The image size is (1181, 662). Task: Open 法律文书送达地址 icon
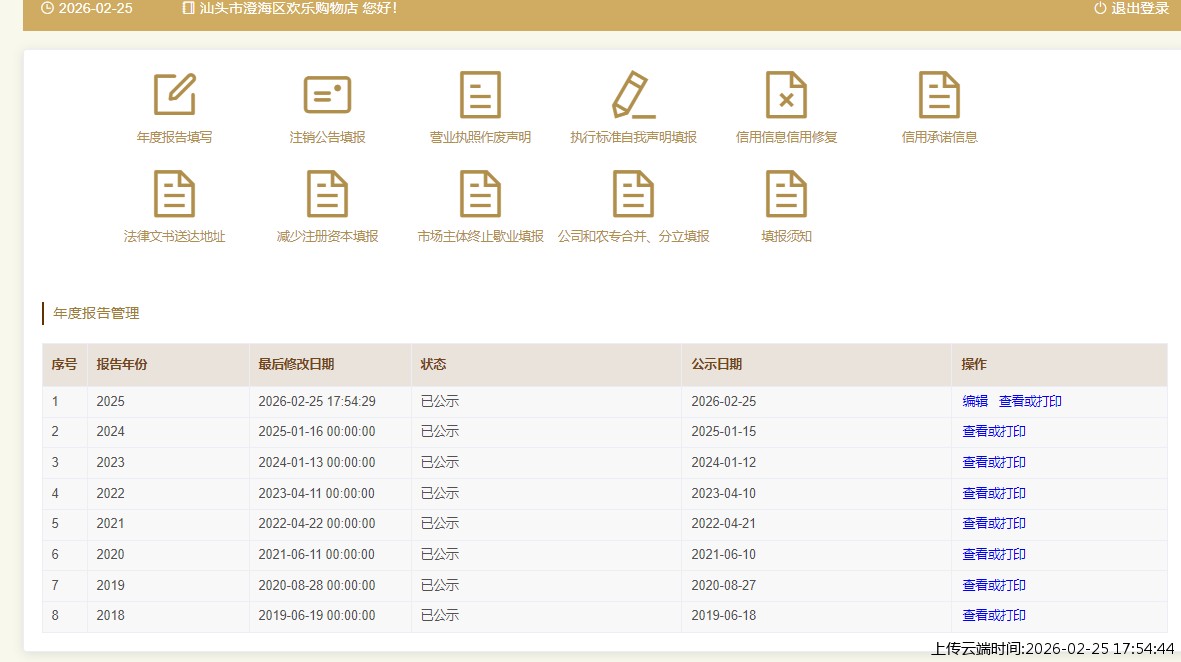(174, 194)
